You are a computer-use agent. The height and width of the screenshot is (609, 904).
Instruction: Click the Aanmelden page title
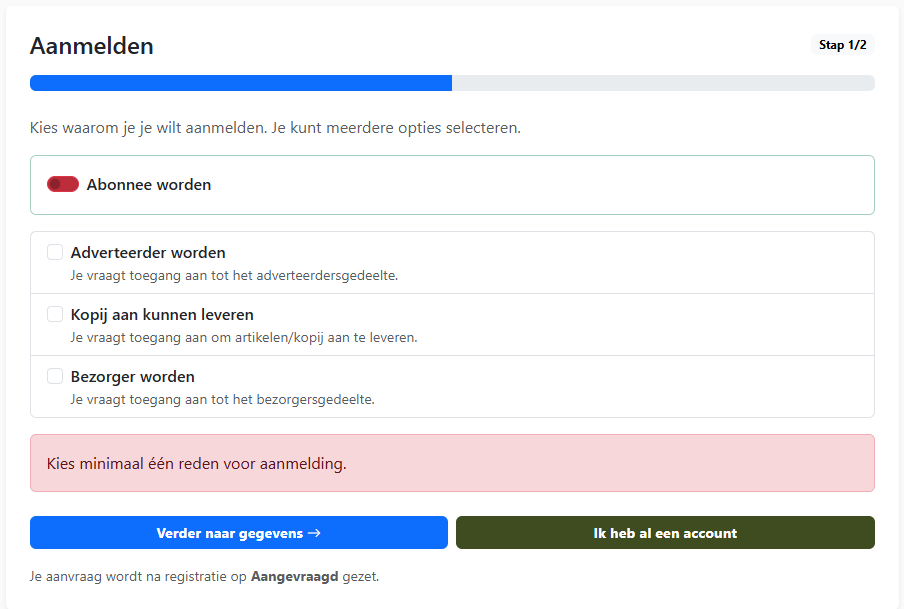92,46
